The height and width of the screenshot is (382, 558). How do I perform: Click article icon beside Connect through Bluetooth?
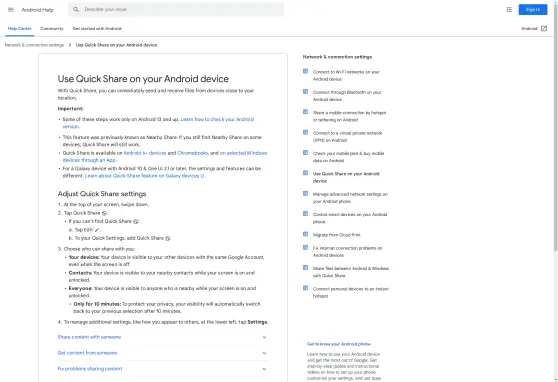(305, 91)
